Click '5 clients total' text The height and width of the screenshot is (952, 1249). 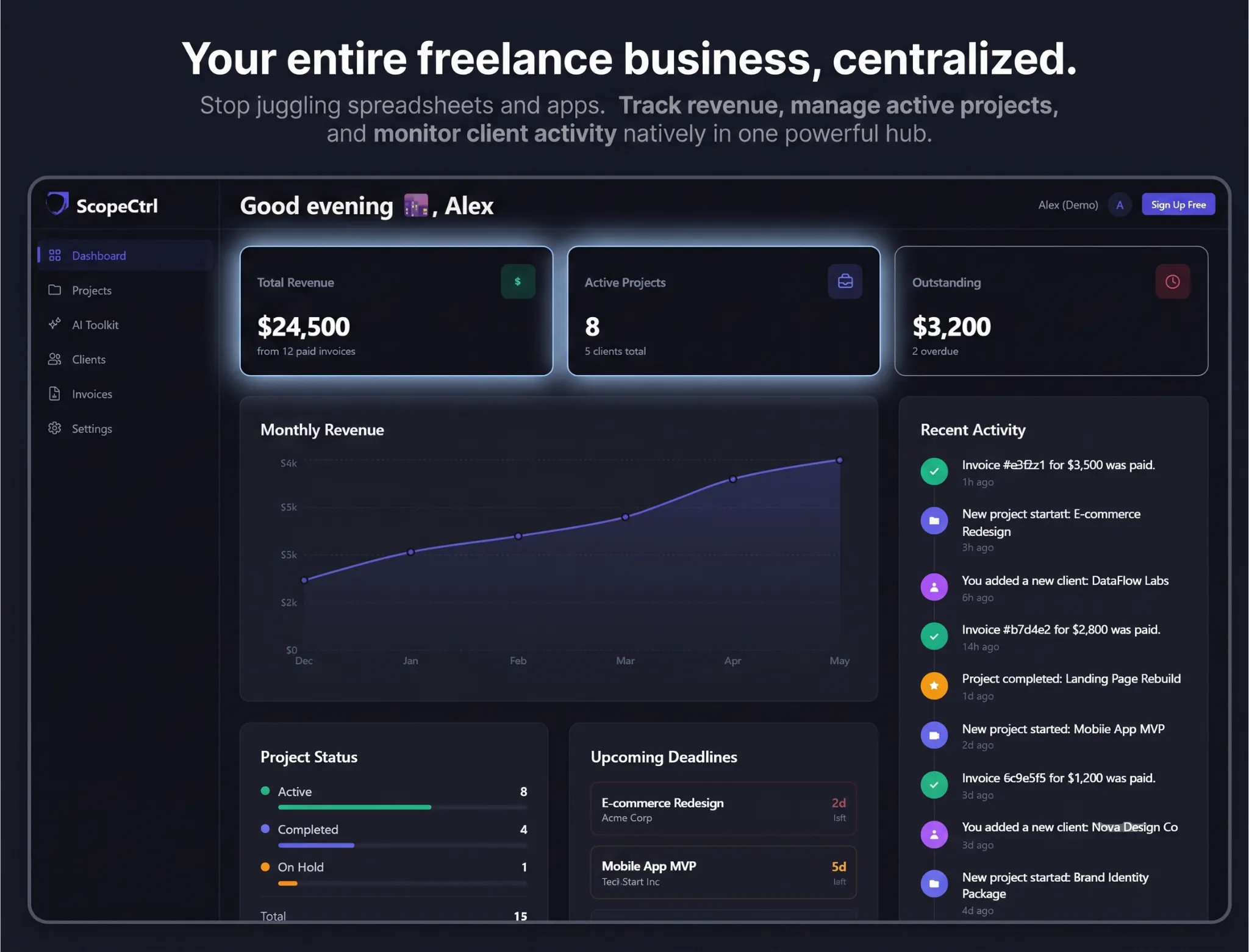point(615,351)
